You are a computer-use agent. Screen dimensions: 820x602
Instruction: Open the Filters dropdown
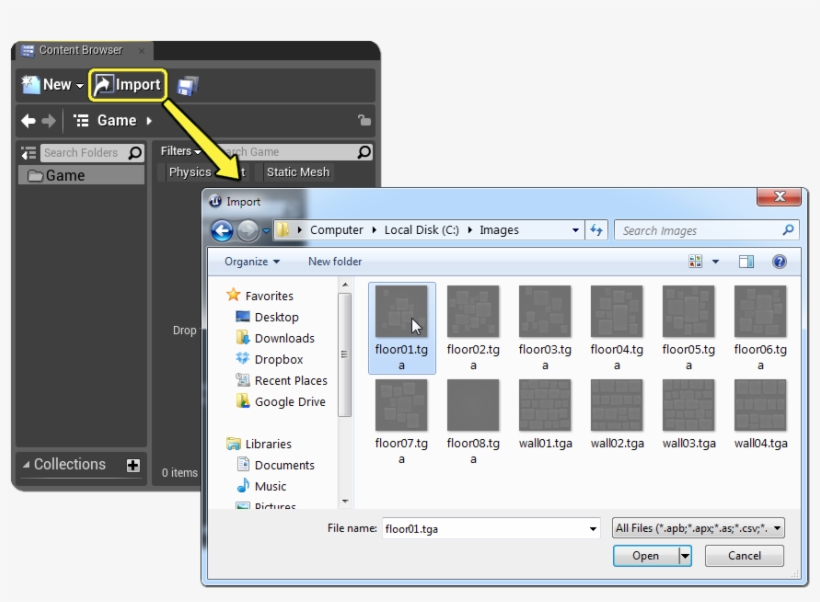pos(178,151)
